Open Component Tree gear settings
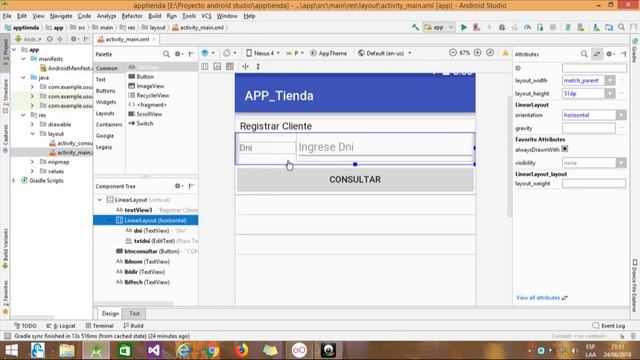The image size is (640, 360). [x=178, y=186]
